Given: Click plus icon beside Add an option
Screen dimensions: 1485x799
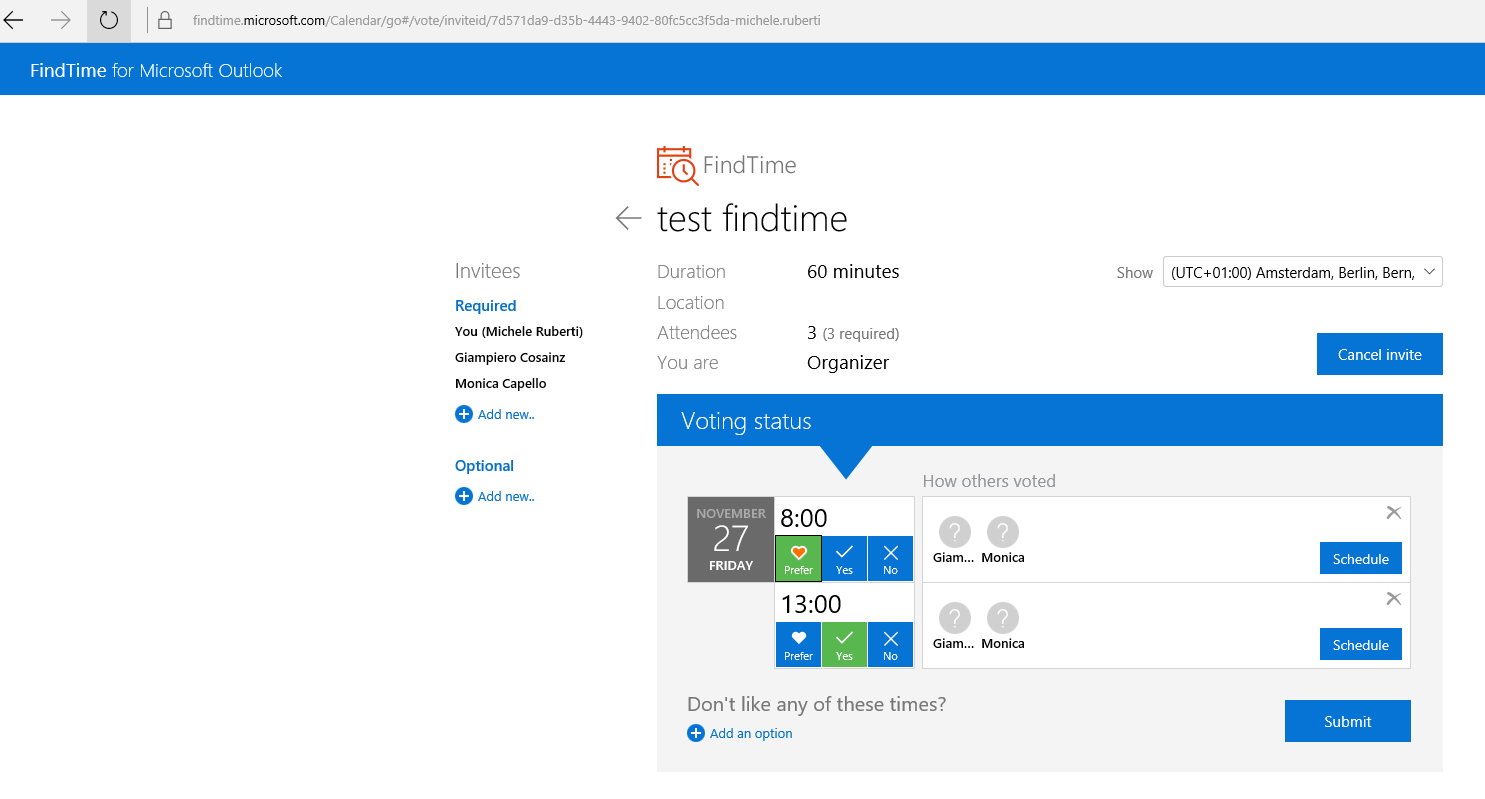Looking at the screenshot, I should (696, 733).
